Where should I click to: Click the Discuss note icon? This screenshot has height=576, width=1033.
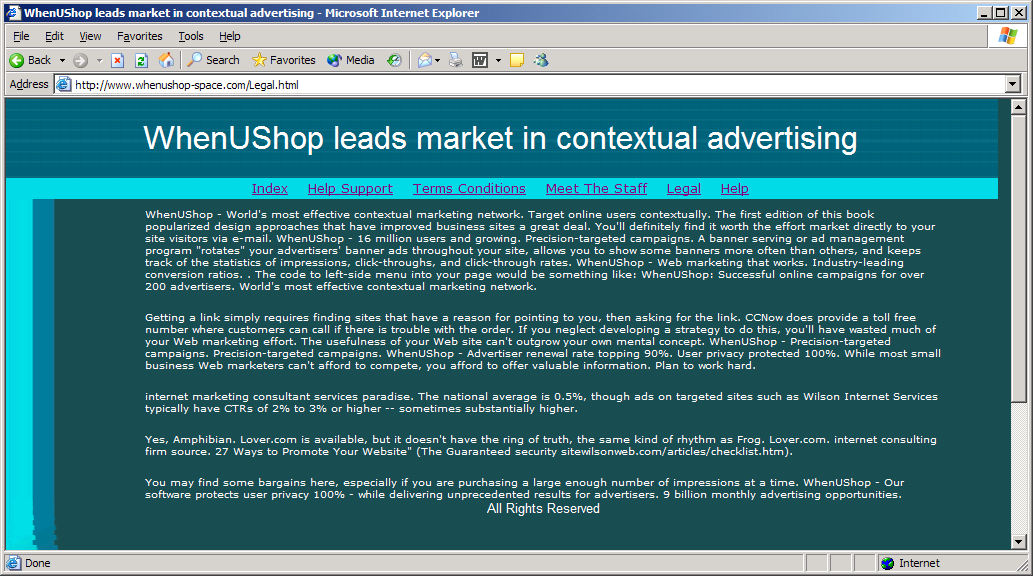517,61
